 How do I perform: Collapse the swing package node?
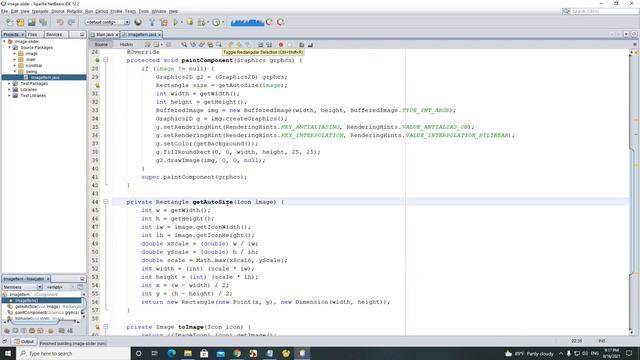point(15,71)
